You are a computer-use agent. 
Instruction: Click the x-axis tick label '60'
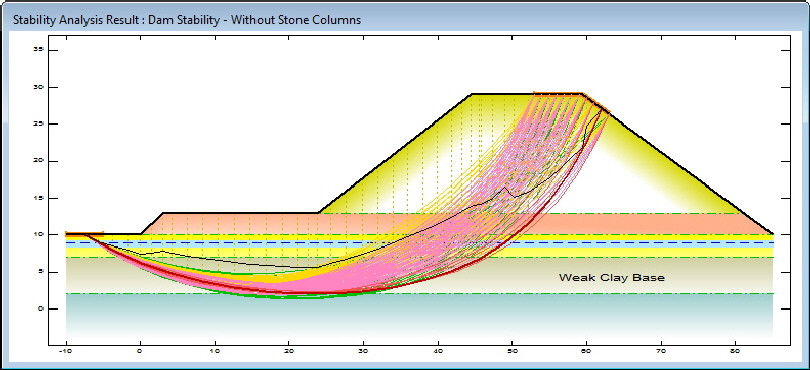tap(587, 351)
